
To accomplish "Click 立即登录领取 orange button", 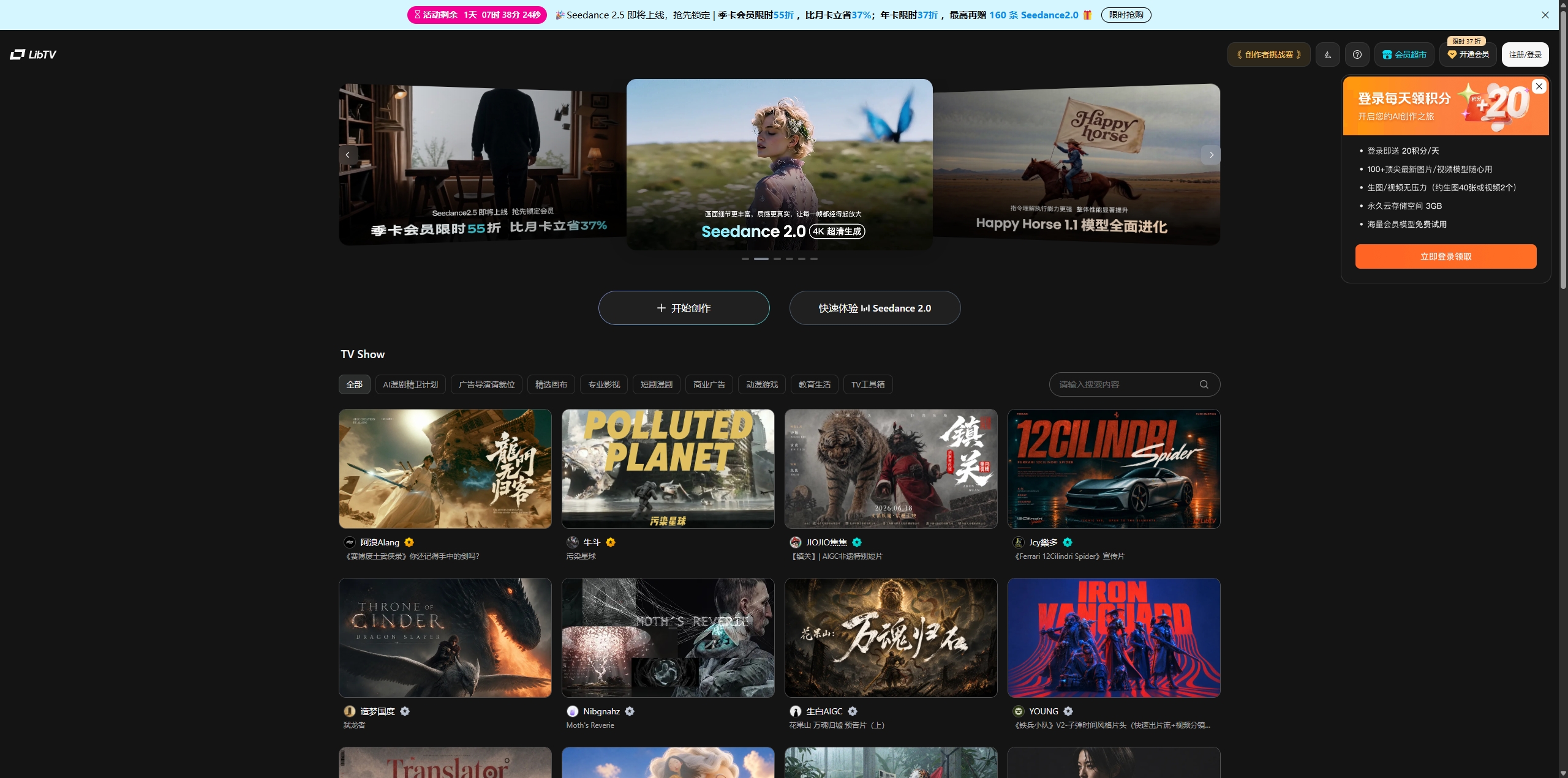I will 1446,256.
